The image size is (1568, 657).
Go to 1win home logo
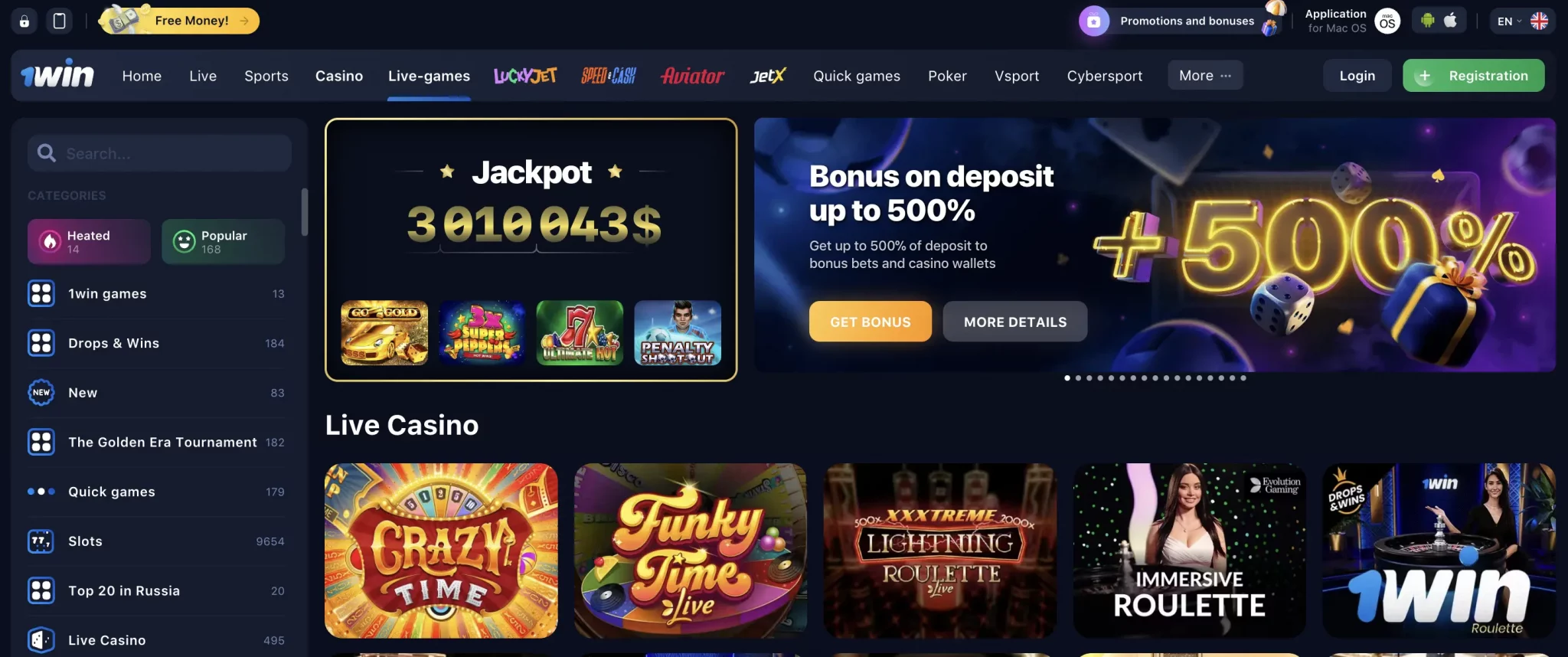coord(57,75)
